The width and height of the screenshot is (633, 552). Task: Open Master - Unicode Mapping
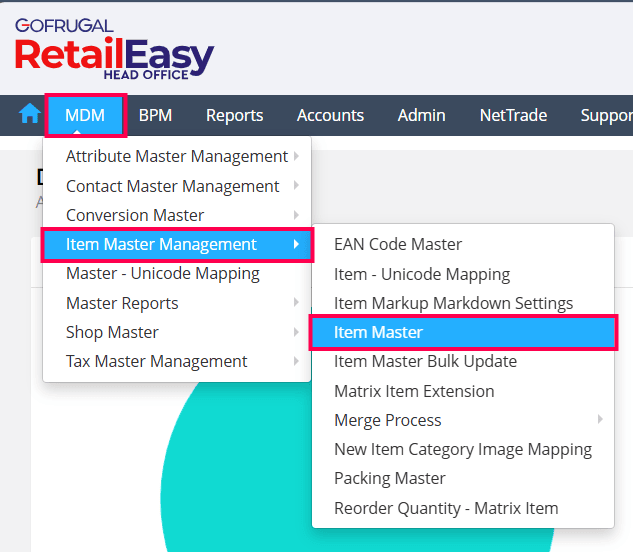(177, 273)
